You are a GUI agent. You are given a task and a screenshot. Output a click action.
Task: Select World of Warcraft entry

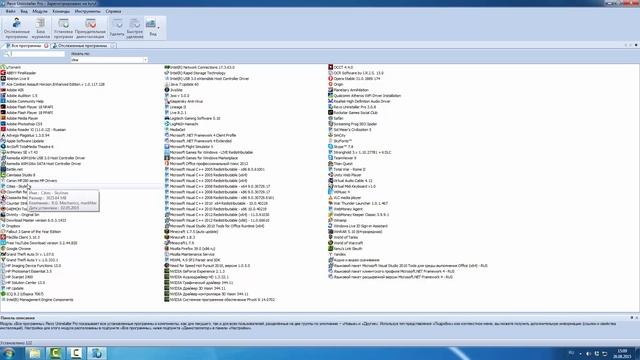[x=345, y=243]
